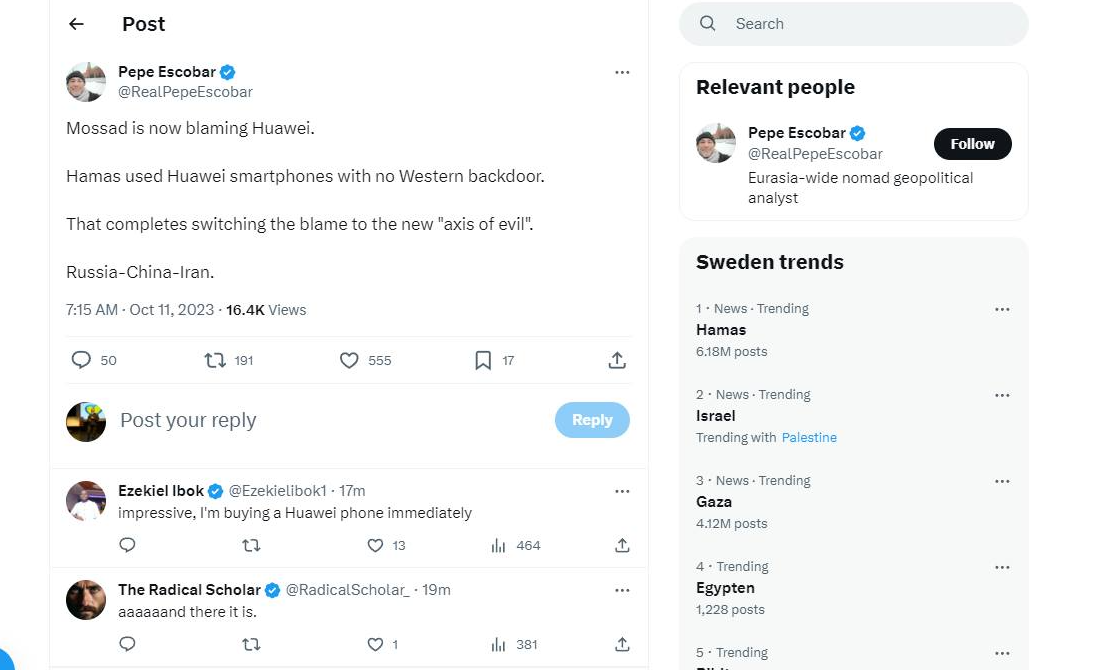
Task: Click the Palestine link under Israel trend
Action: [x=809, y=438]
